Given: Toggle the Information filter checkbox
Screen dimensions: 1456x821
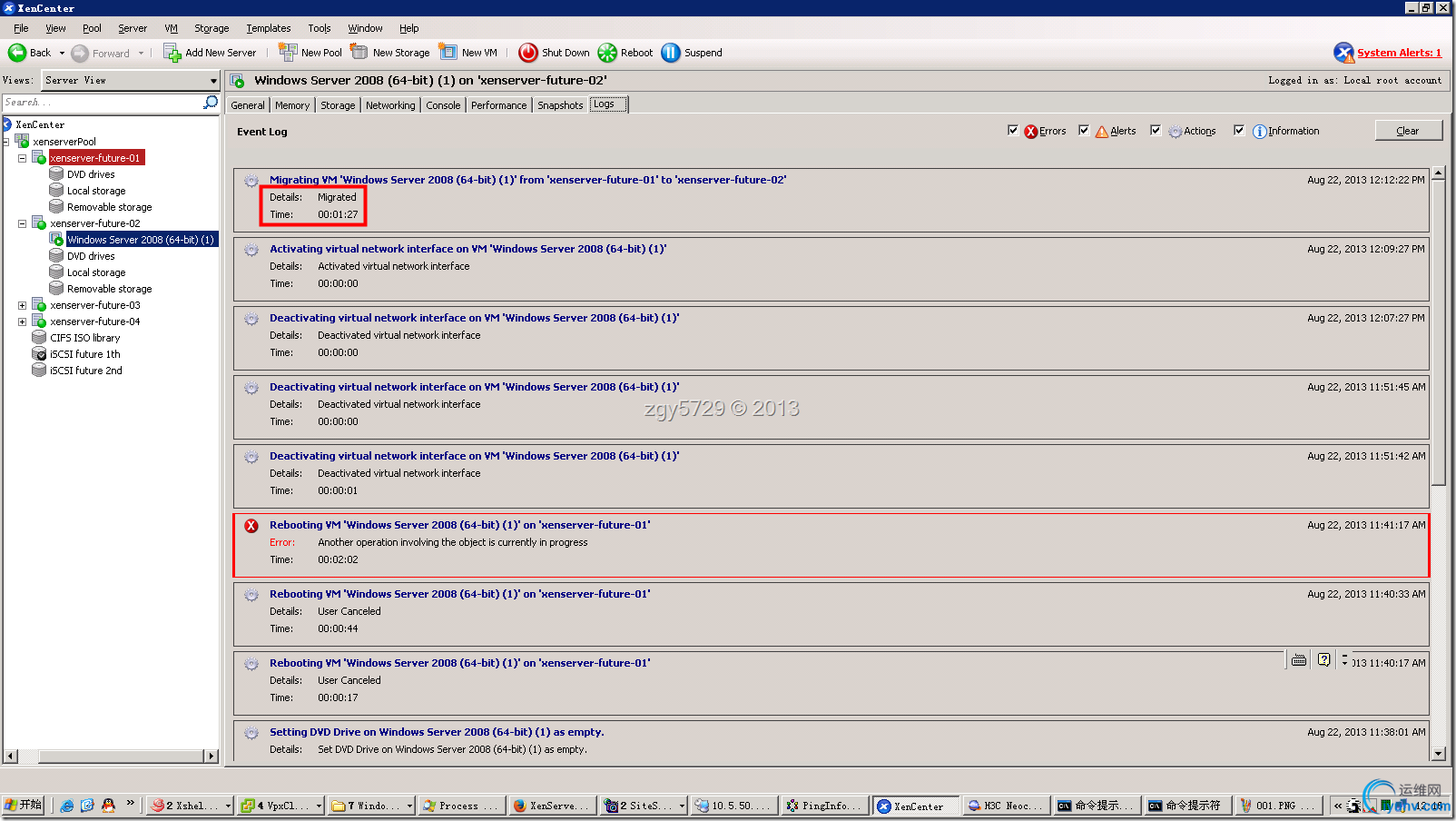Looking at the screenshot, I should (x=1239, y=130).
